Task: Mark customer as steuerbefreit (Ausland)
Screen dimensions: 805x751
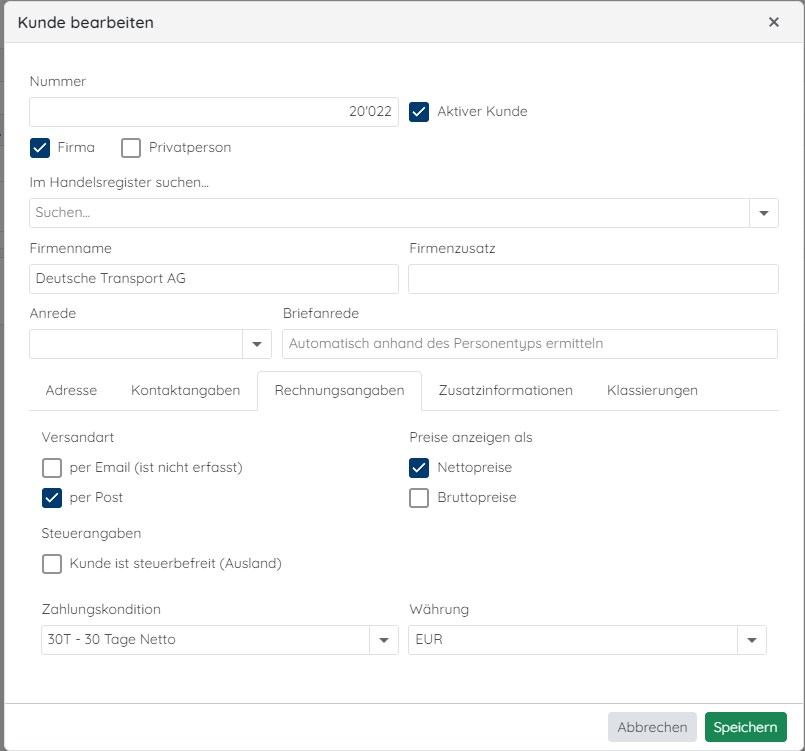Action: tap(52, 564)
